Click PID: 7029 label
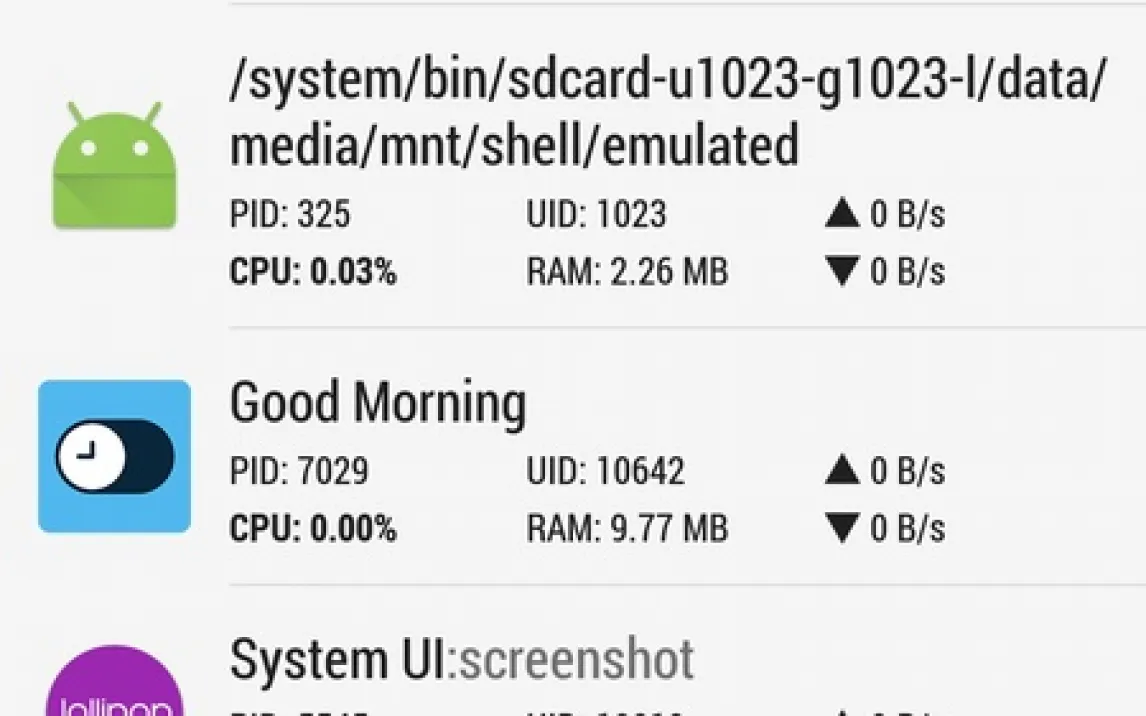Image resolution: width=1146 pixels, height=716 pixels. click(299, 471)
